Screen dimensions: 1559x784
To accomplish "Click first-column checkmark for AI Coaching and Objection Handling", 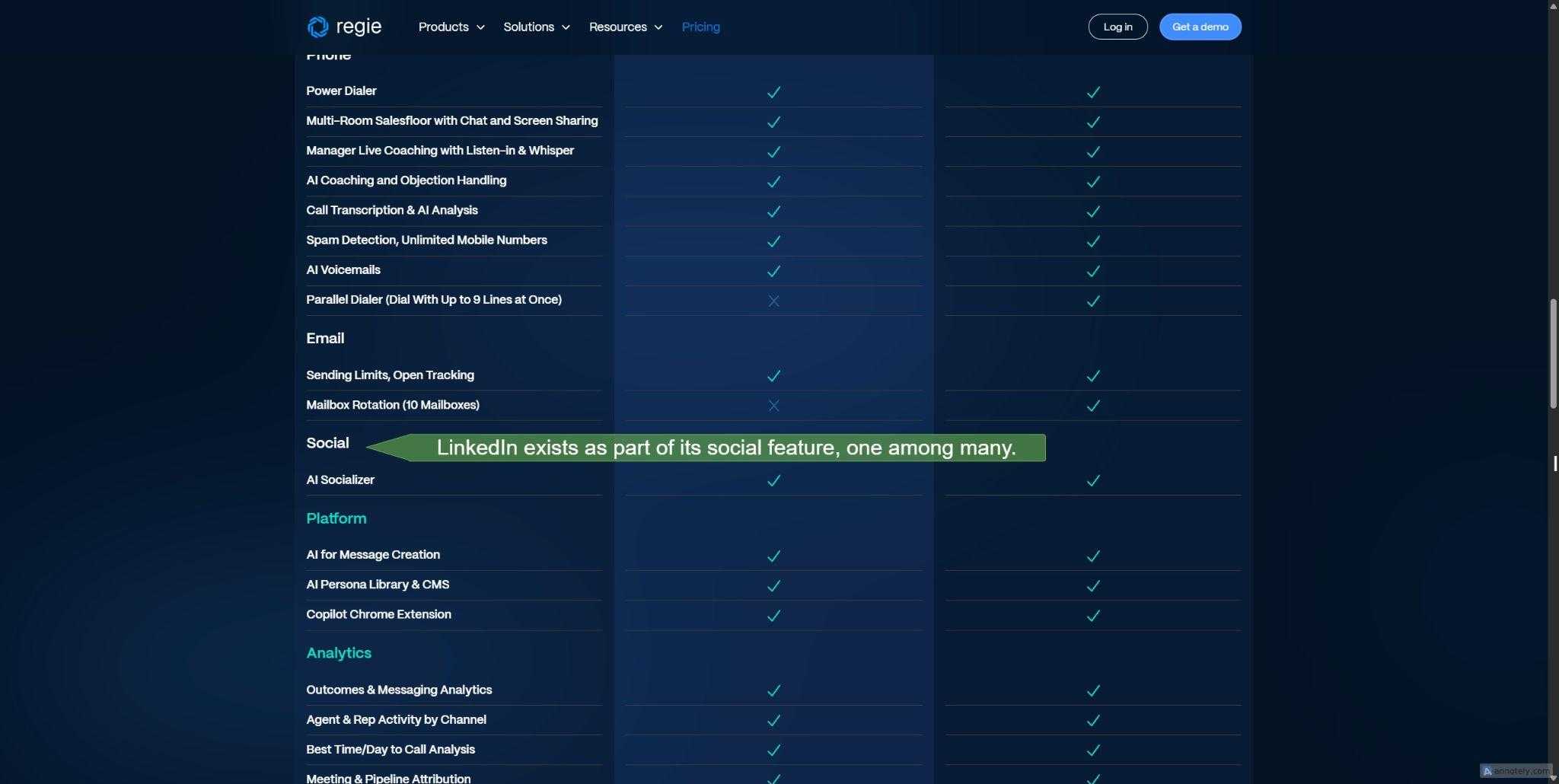I will pyautogui.click(x=773, y=181).
